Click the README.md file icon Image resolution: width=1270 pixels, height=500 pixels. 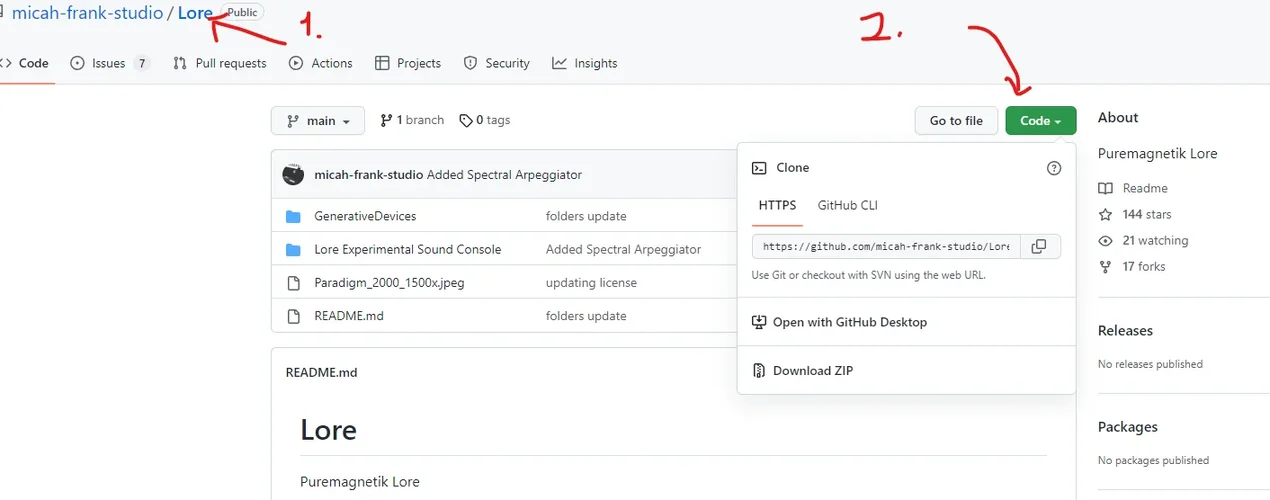tap(293, 315)
